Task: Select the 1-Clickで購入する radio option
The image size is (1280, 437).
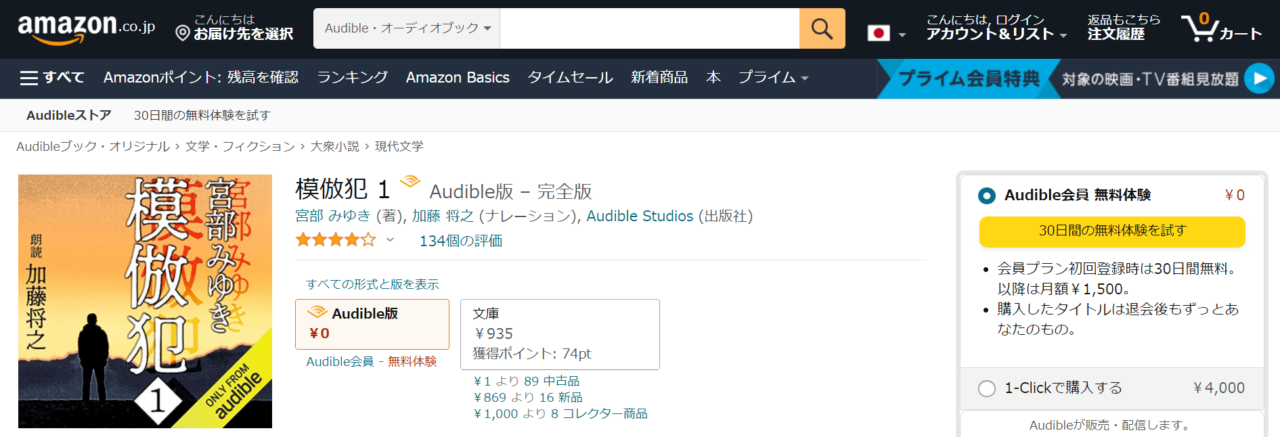Action: coord(987,388)
